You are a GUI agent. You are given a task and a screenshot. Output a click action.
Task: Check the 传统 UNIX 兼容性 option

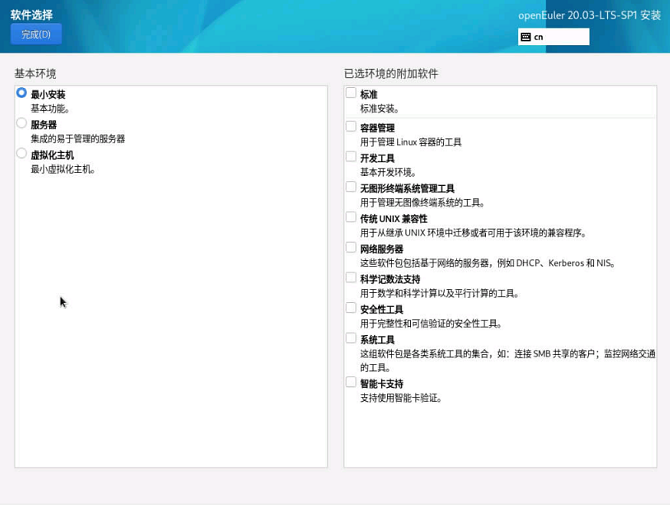click(351, 217)
